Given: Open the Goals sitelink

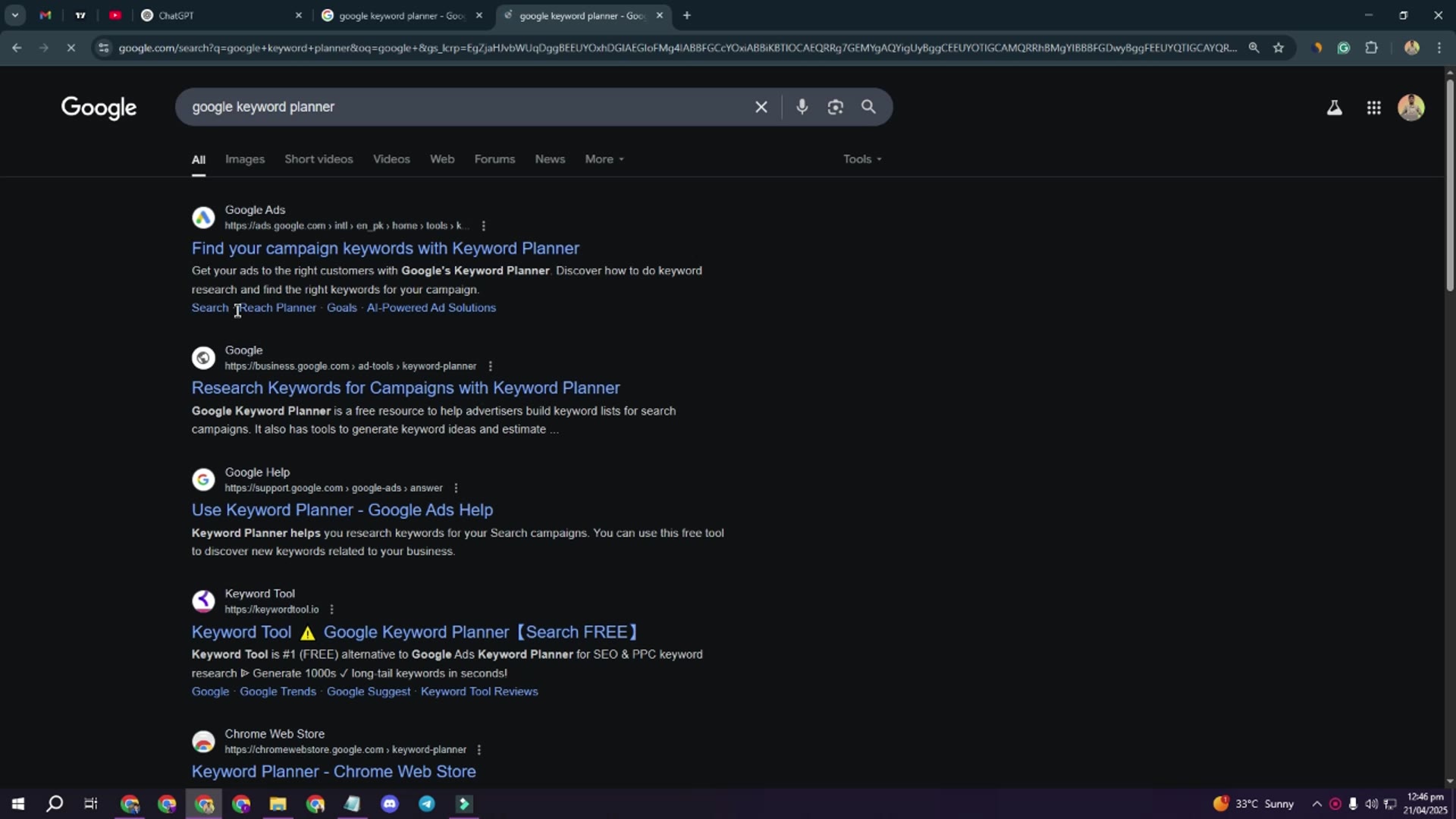Looking at the screenshot, I should 341,308.
